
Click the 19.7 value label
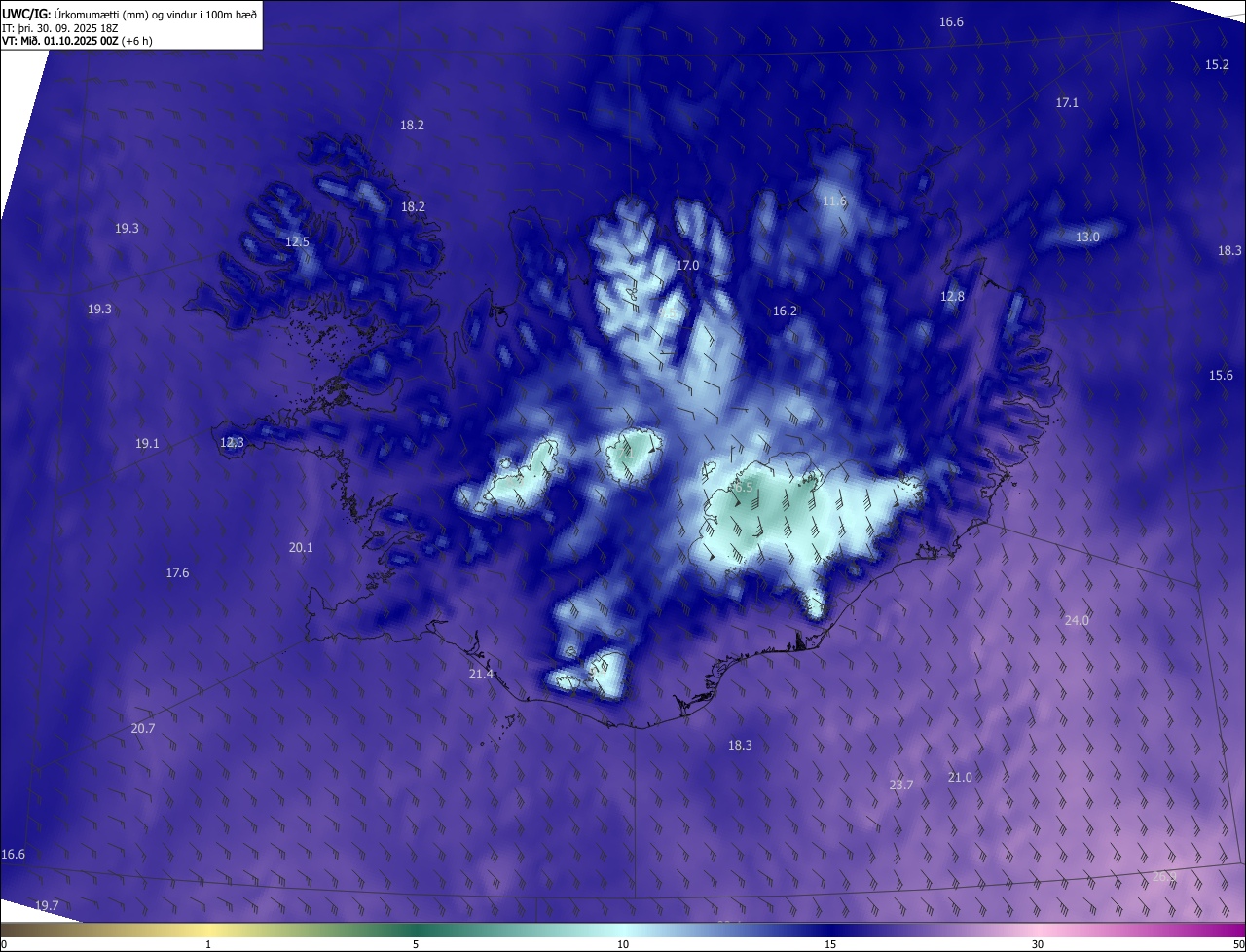(x=47, y=905)
